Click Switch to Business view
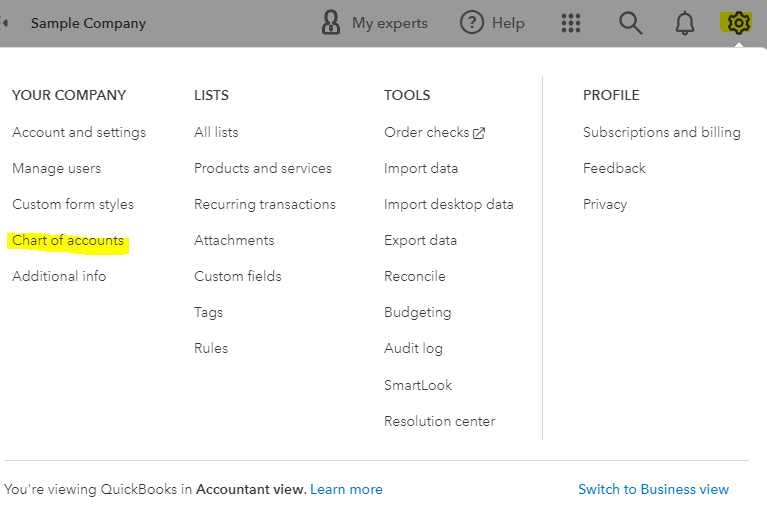The height and width of the screenshot is (512, 767). (x=654, y=490)
